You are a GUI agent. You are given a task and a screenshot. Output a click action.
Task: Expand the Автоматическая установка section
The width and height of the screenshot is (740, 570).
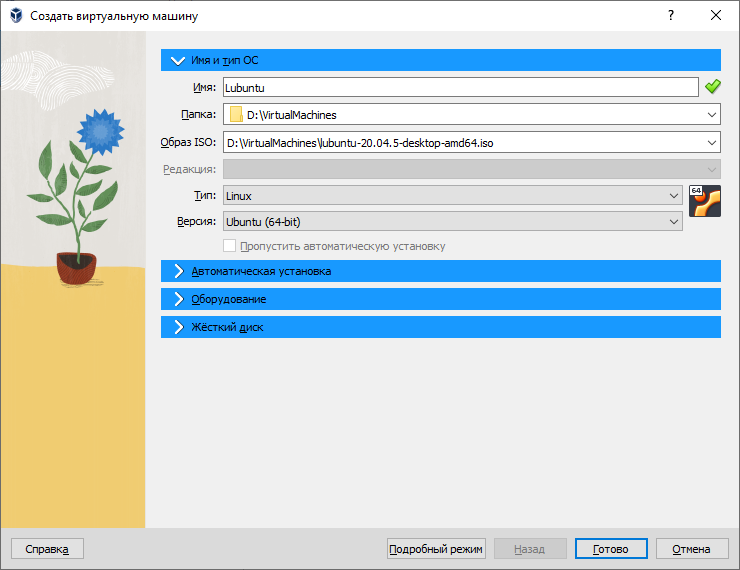point(440,271)
